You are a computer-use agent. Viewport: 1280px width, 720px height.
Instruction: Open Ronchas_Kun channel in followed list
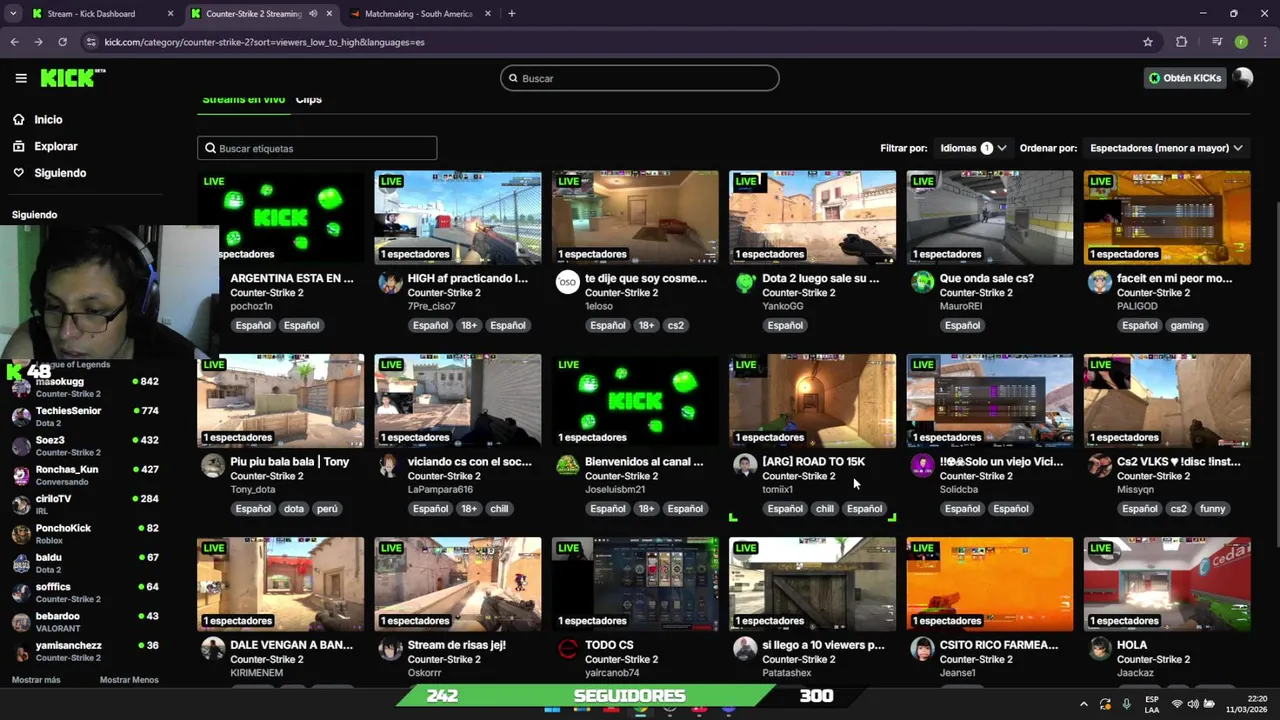pos(84,475)
